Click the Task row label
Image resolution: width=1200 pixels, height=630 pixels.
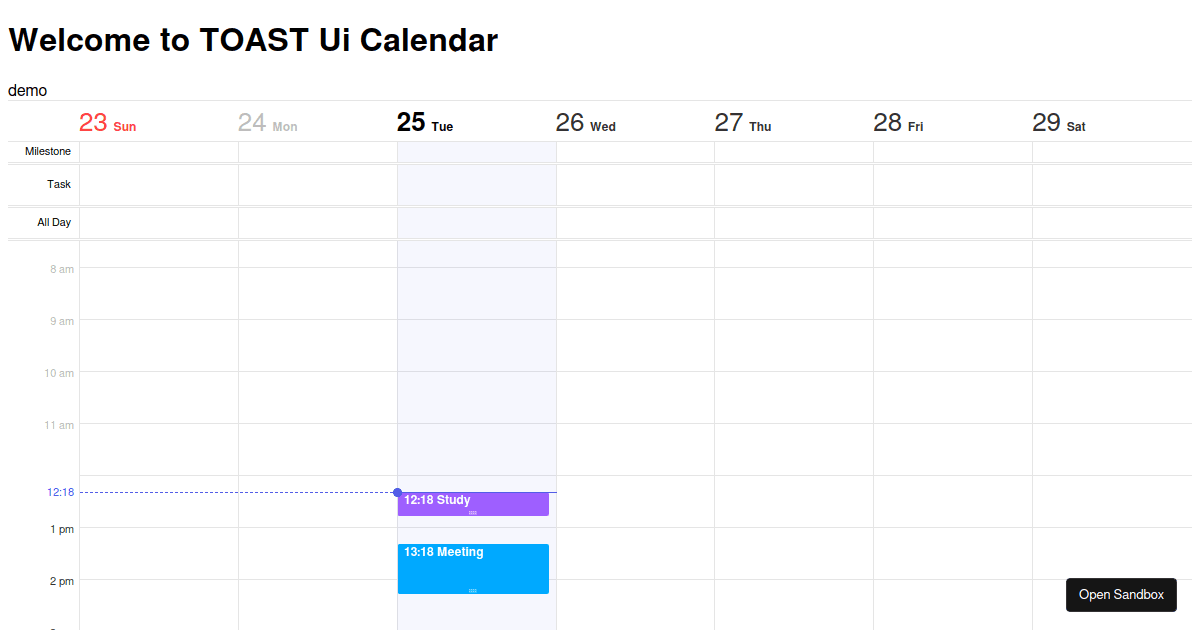(59, 184)
